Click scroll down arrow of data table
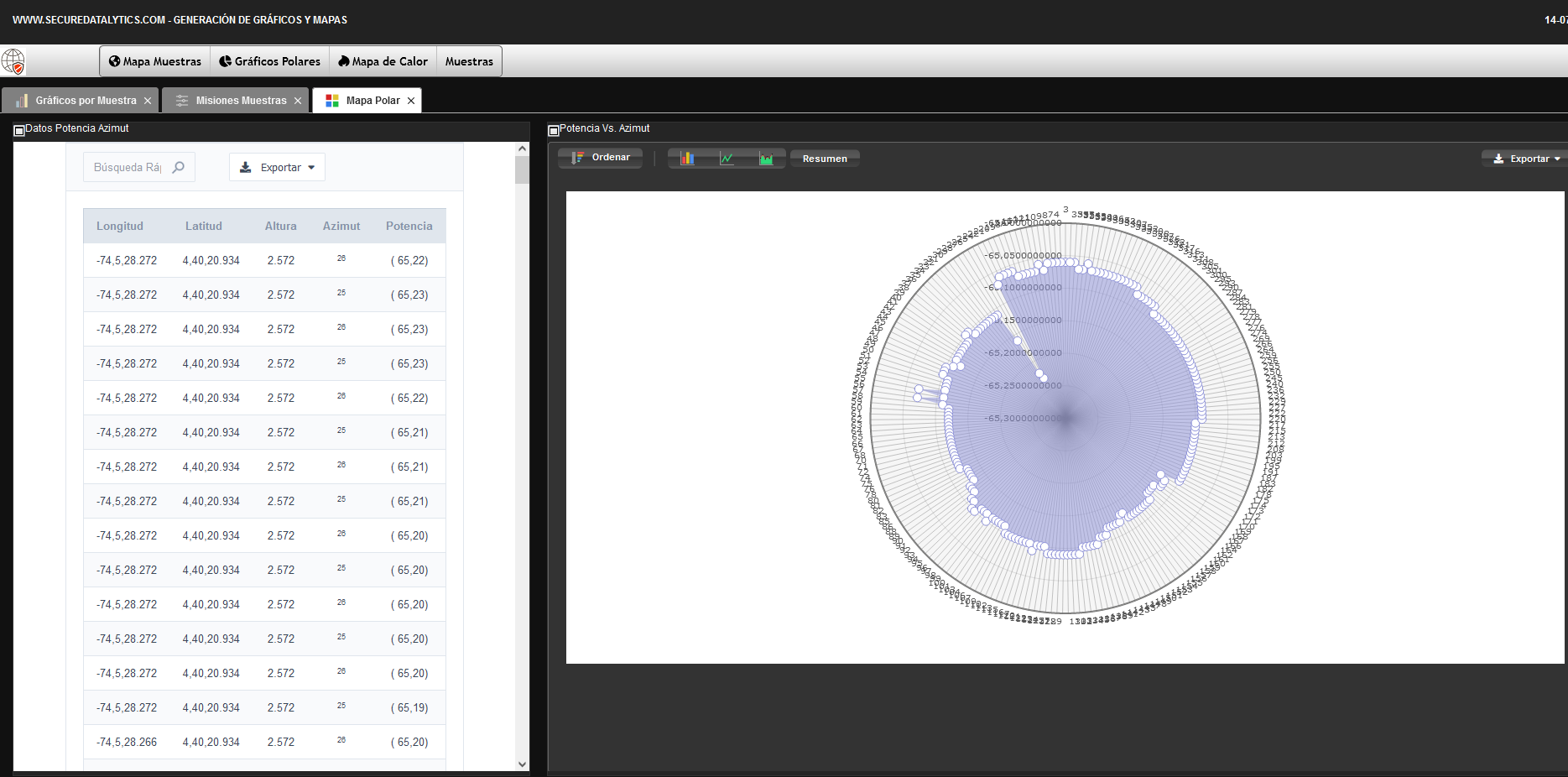The height and width of the screenshot is (777, 1568). 522,764
